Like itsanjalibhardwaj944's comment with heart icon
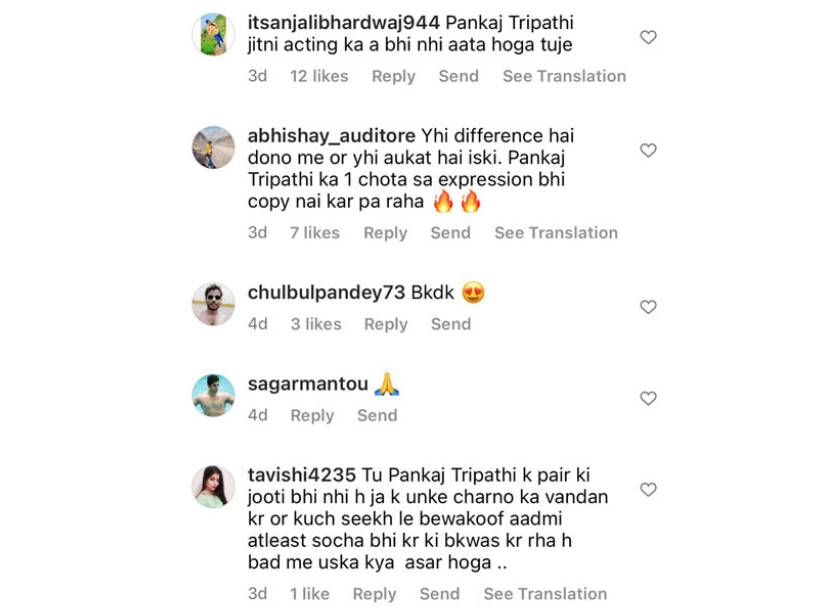Screen dimensions: 827x613 coord(648,37)
